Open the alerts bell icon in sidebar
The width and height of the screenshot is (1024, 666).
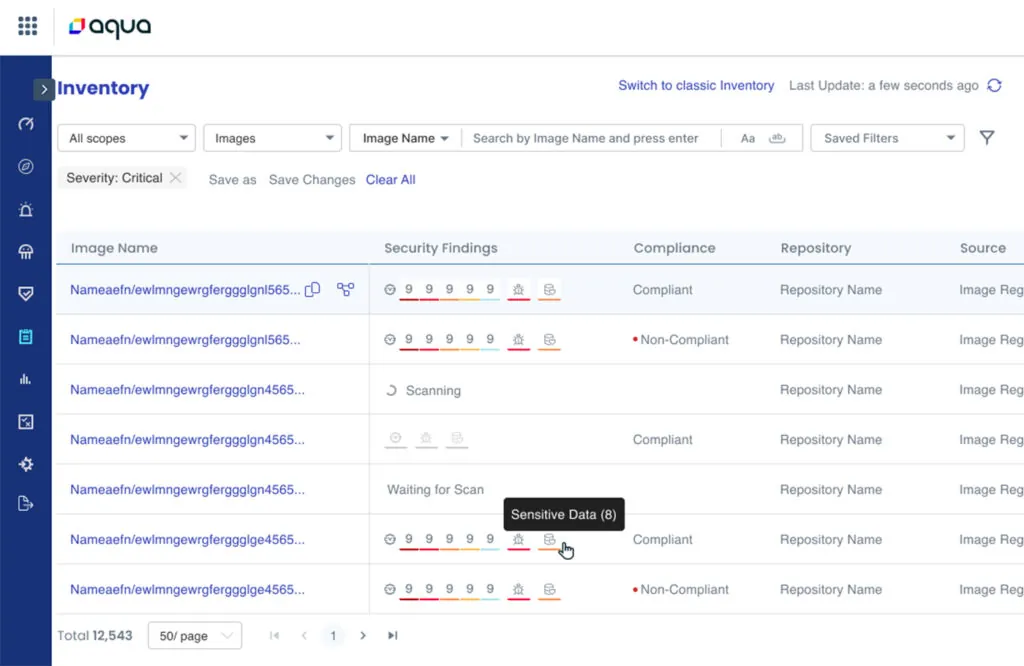tap(27, 209)
